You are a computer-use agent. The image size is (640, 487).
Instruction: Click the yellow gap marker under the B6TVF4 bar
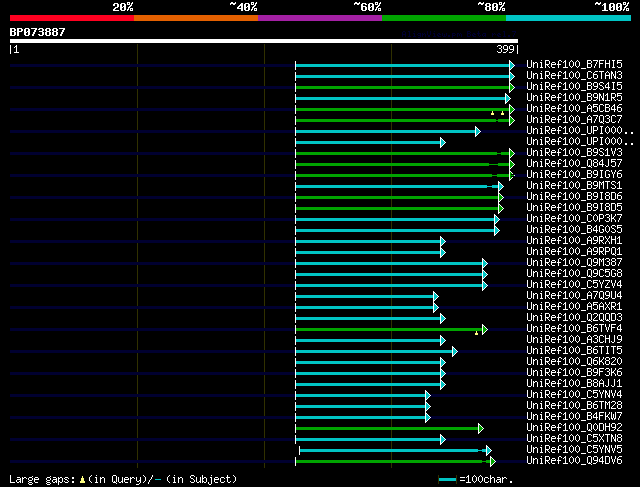point(476,334)
